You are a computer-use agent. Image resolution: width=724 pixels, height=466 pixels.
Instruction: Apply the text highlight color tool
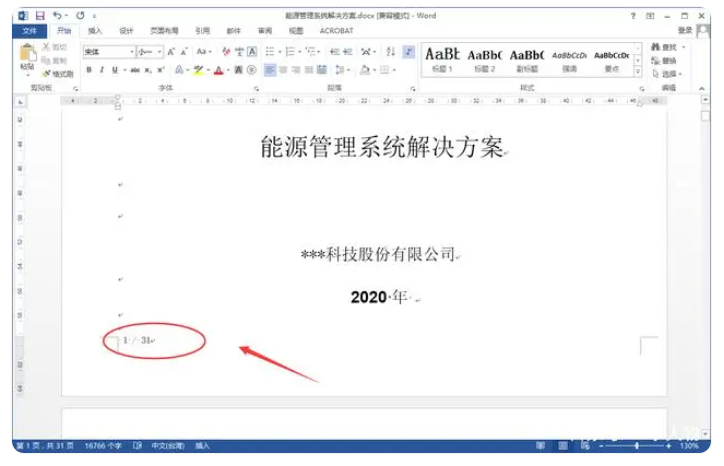[199, 70]
